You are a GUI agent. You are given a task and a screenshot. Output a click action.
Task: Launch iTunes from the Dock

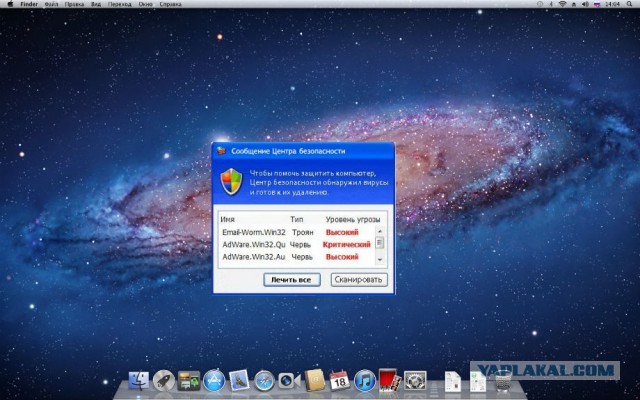[x=364, y=380]
